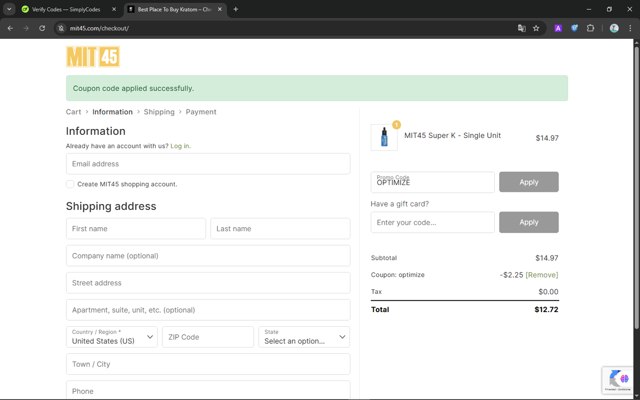
Task: Open a new browser tab
Action: pos(236,9)
